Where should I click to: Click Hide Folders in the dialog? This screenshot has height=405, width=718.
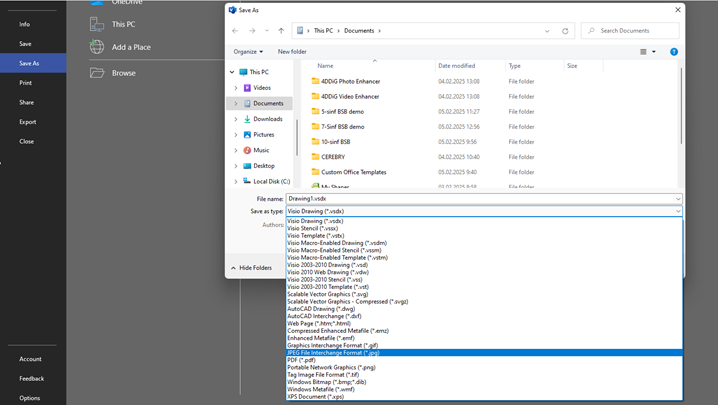pyautogui.click(x=251, y=268)
